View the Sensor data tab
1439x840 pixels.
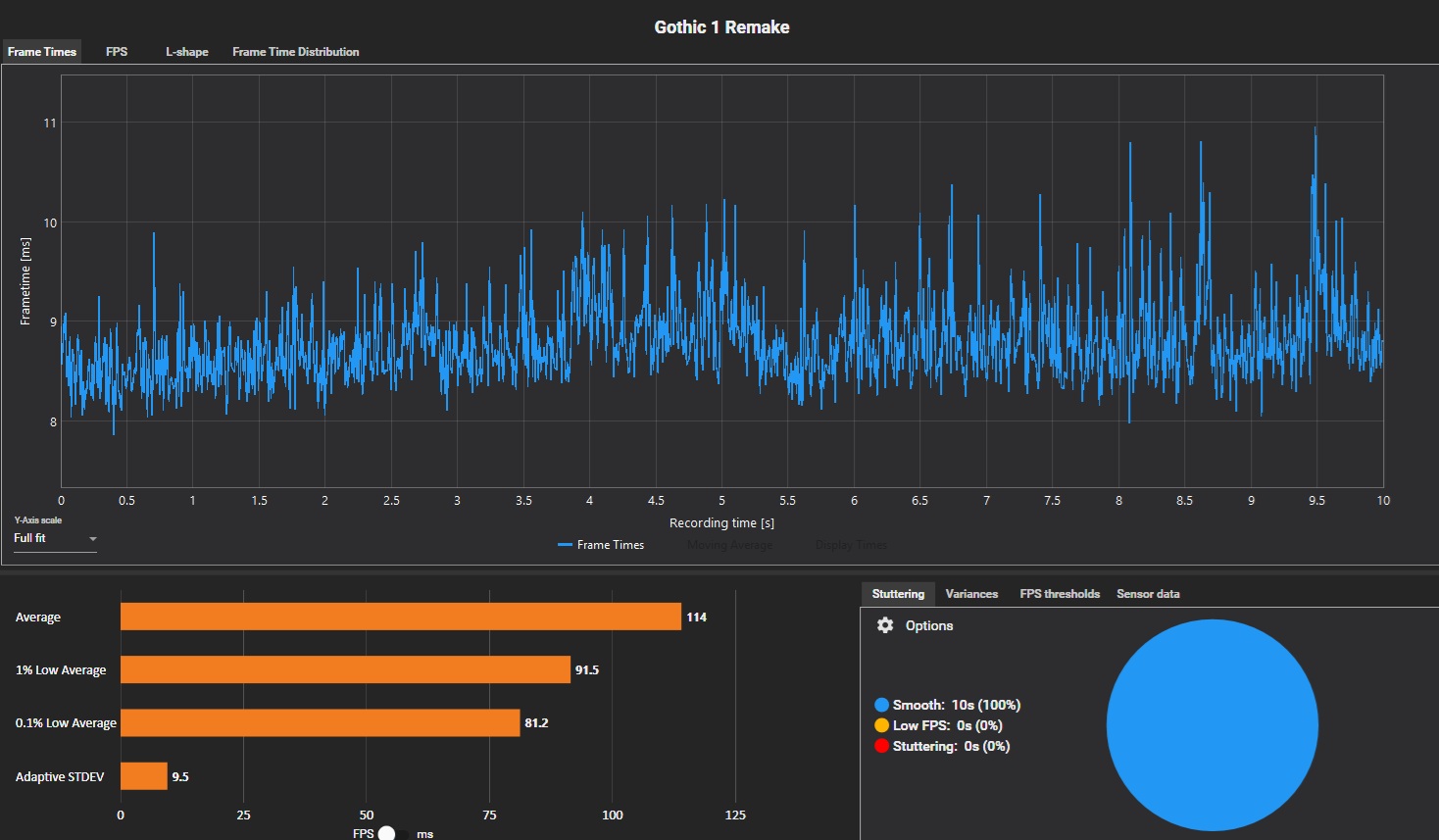pyautogui.click(x=1148, y=594)
